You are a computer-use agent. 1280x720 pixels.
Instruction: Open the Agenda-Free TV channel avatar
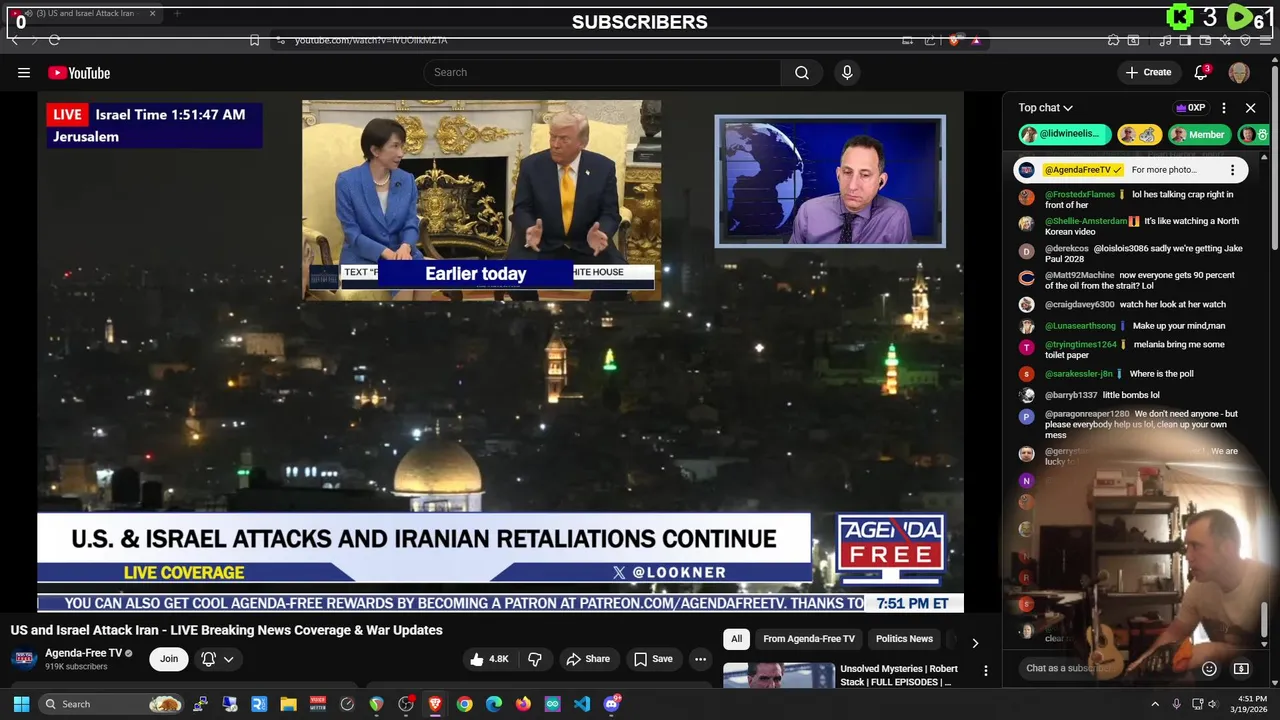[25, 659]
